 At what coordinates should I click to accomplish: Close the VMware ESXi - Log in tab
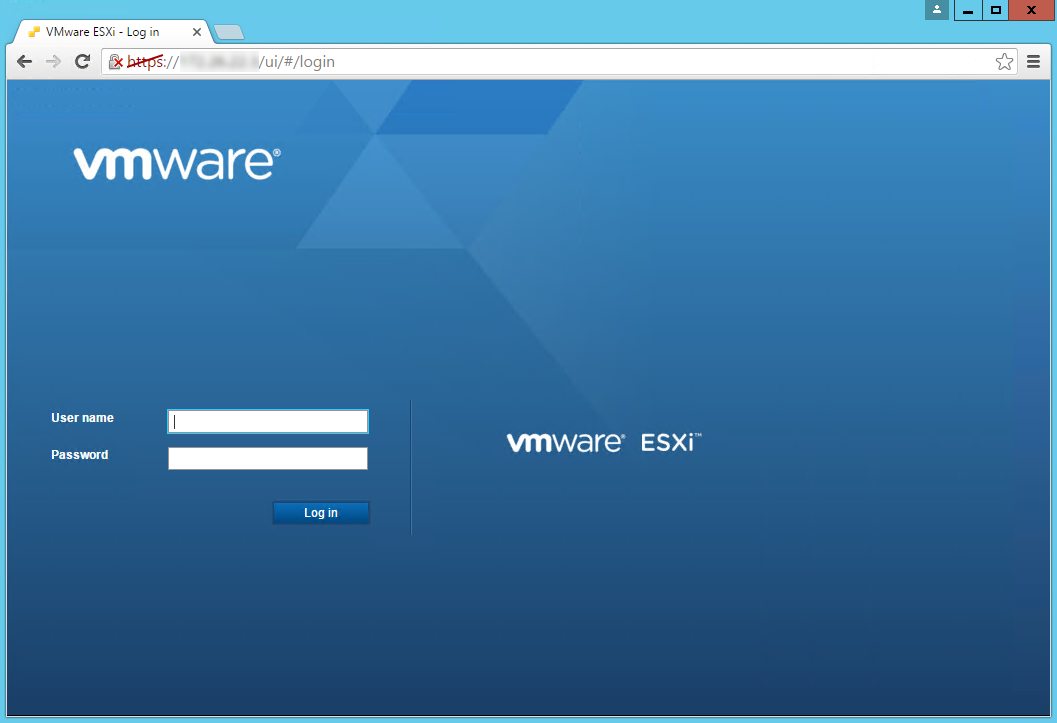[x=197, y=32]
